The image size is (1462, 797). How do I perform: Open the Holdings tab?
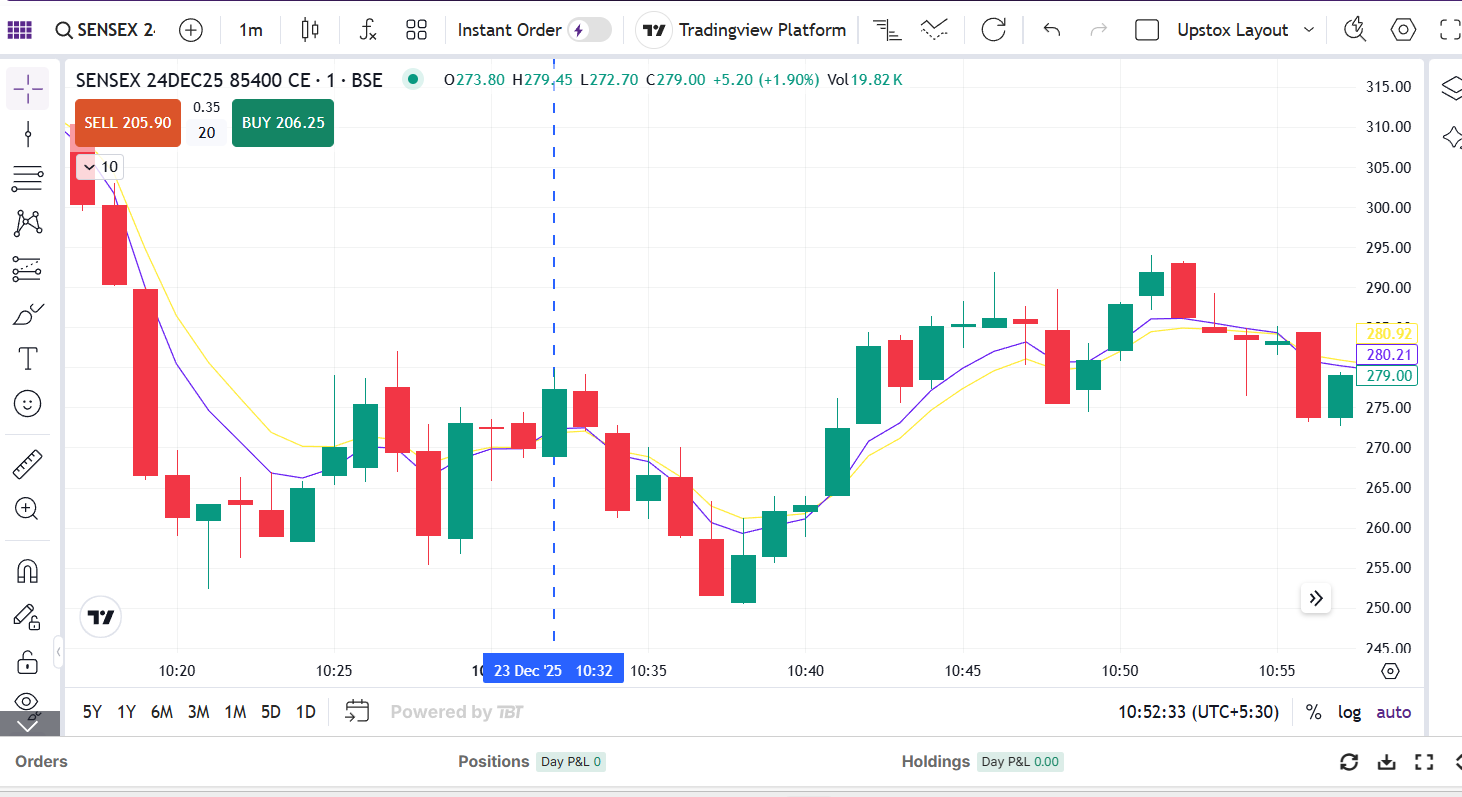[935, 762]
